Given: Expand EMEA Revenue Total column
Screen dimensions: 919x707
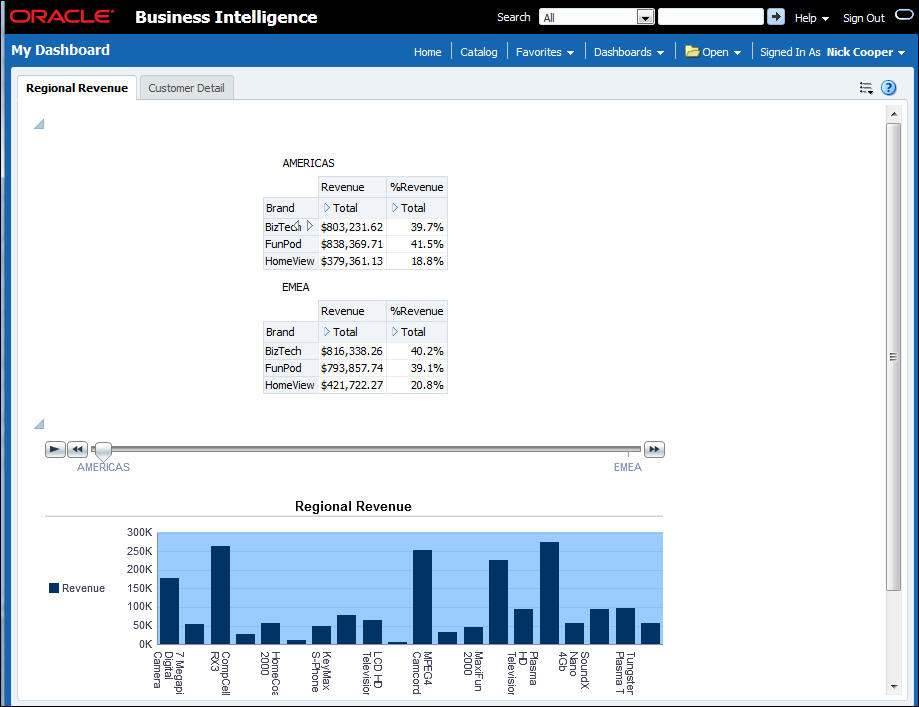Looking at the screenshot, I should pyautogui.click(x=326, y=332).
